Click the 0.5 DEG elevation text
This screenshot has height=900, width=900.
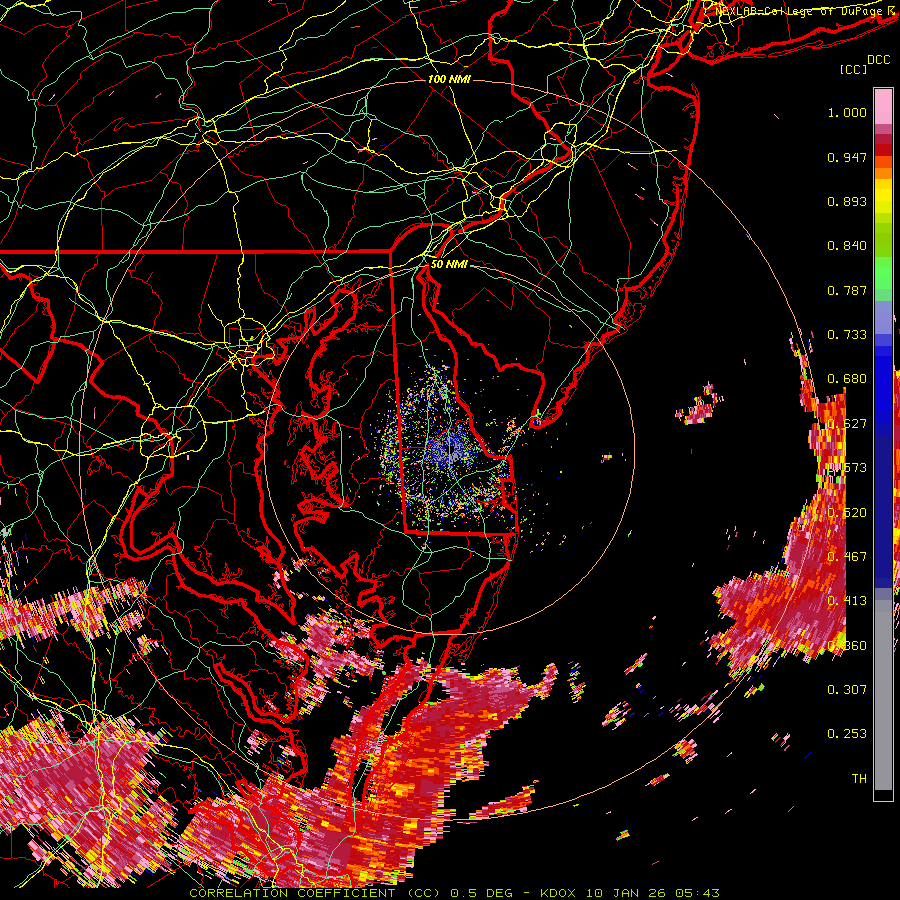pos(483,893)
